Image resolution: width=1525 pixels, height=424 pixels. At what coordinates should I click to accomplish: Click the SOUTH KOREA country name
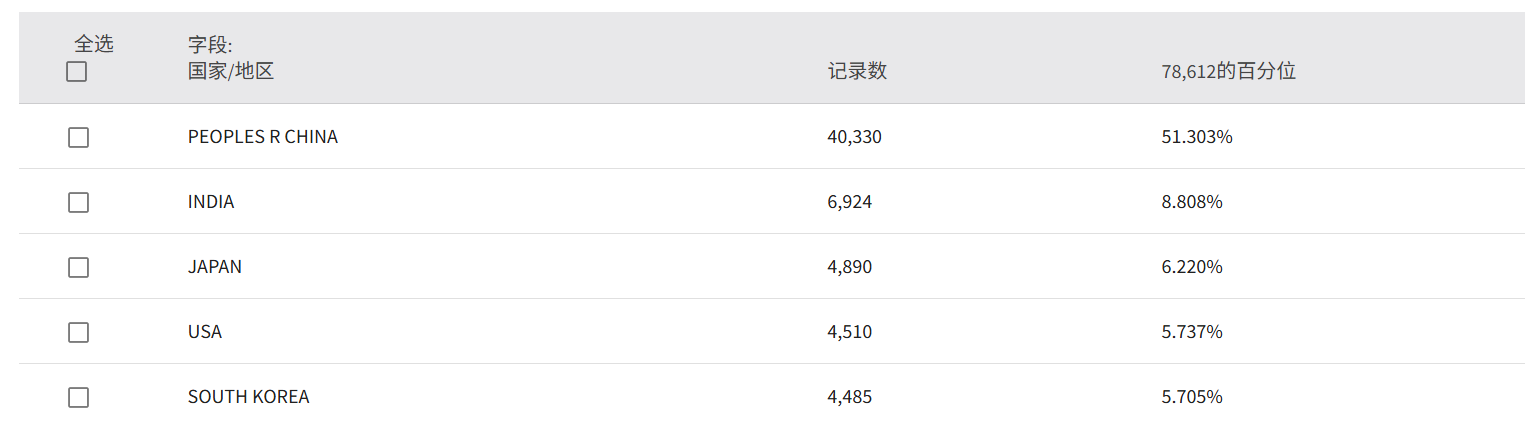tap(249, 397)
